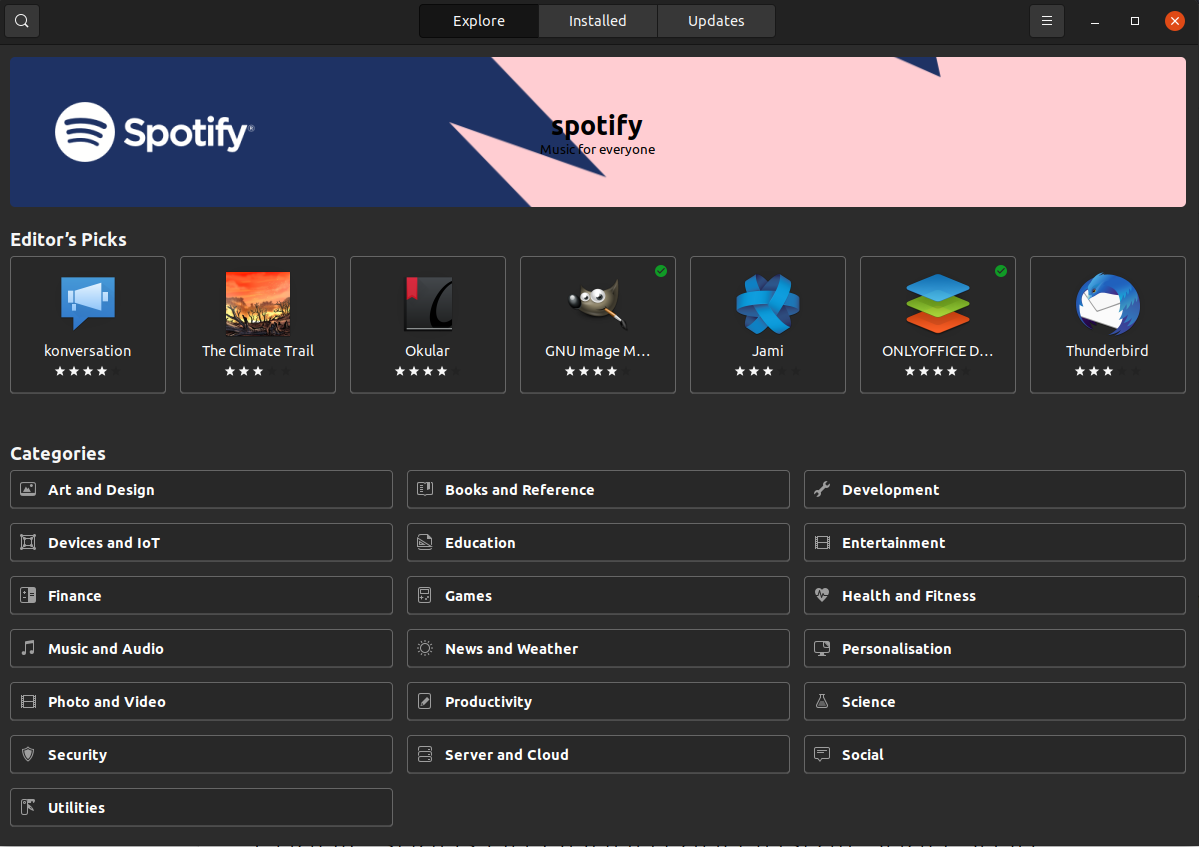
Task: Click the Thunderbird app icon
Action: coord(1107,303)
